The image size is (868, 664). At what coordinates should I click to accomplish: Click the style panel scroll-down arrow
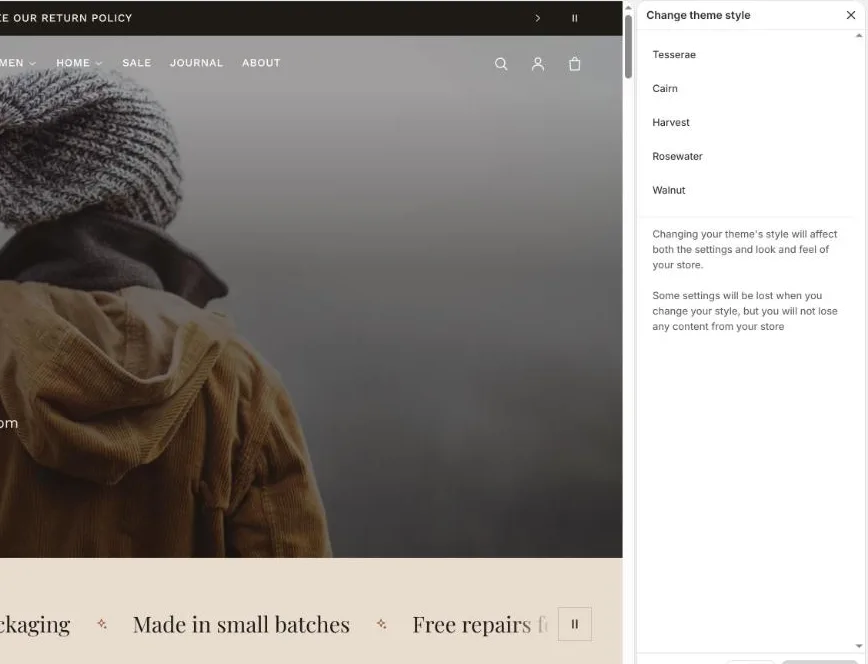[x=859, y=646]
